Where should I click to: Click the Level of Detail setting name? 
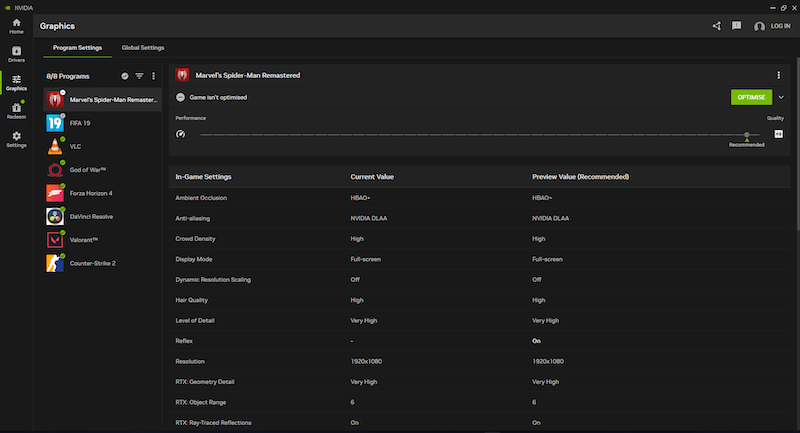point(195,320)
